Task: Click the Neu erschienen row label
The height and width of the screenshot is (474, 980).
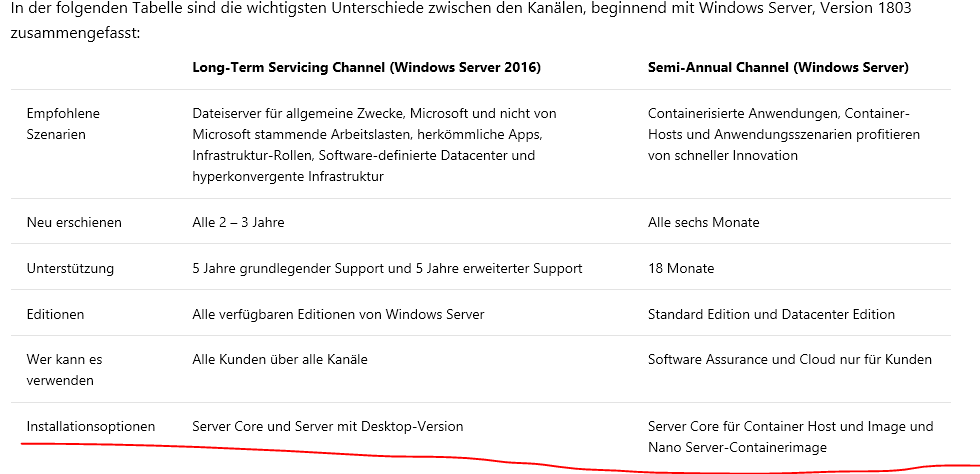Action: (73, 222)
